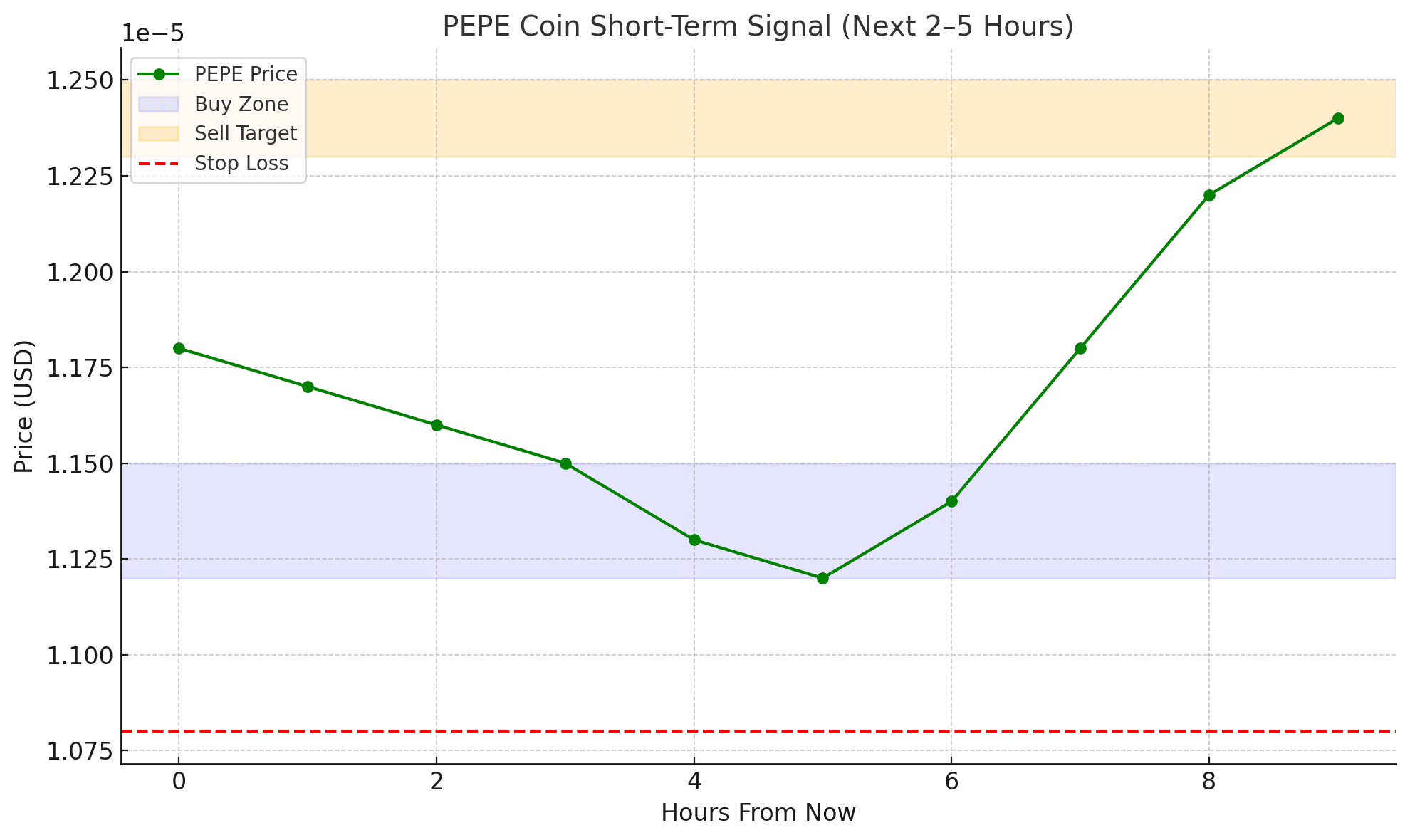Click the data point at hour 6
Screen dimensions: 1410x840
(x=951, y=501)
